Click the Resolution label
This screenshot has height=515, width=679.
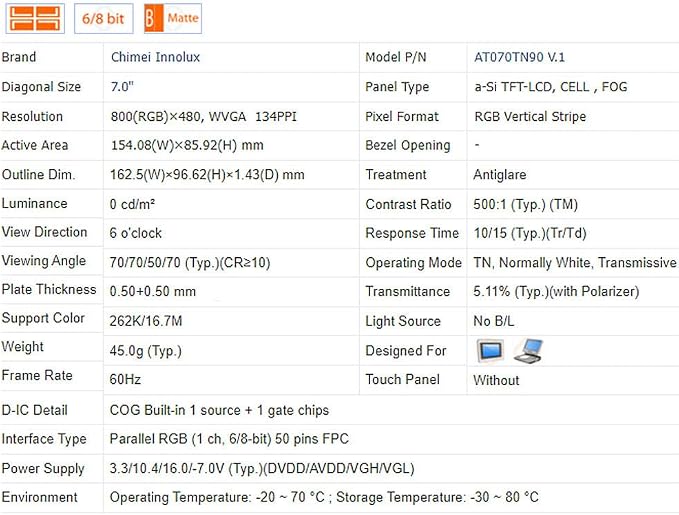point(32,117)
